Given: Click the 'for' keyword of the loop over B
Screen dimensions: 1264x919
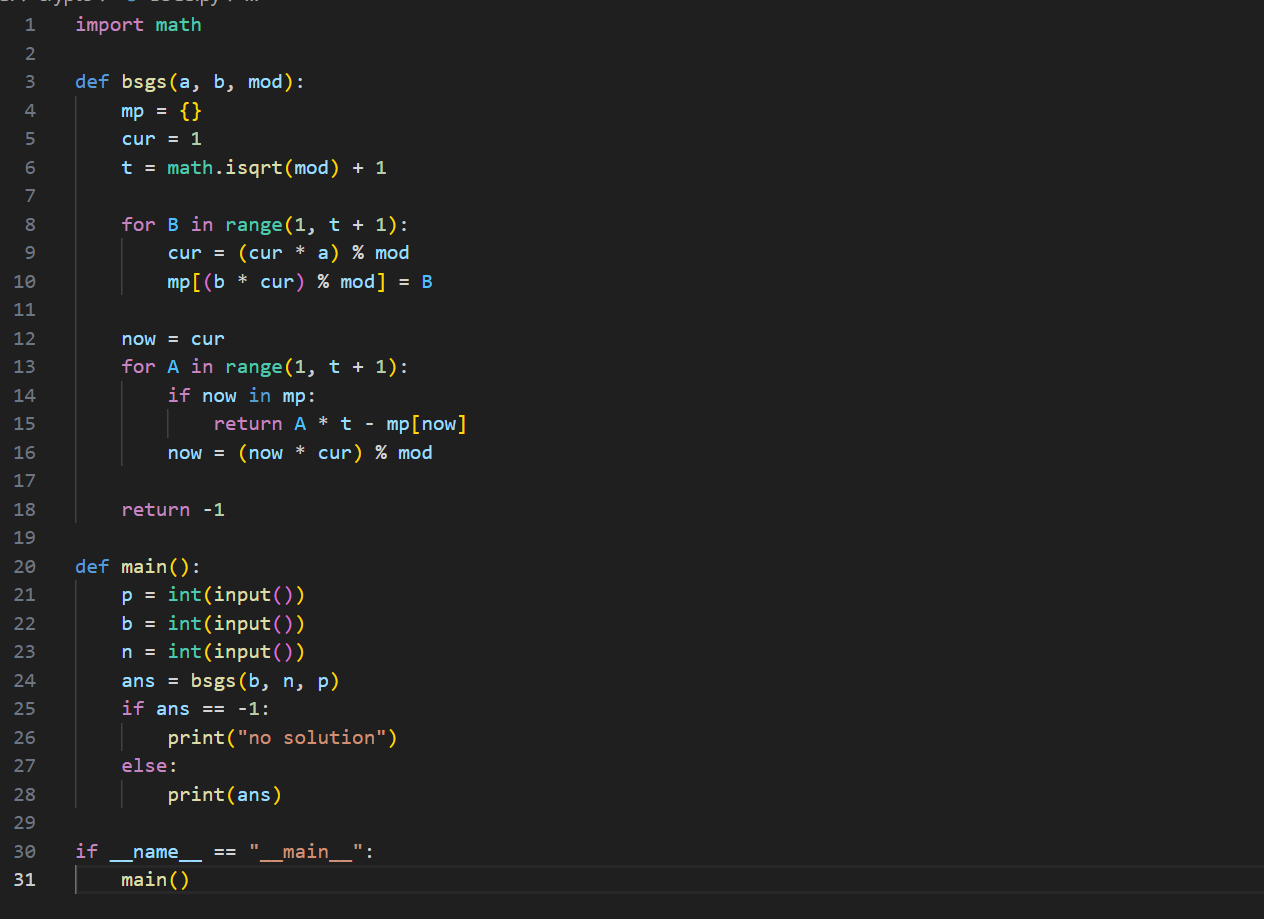Looking at the screenshot, I should [x=138, y=225].
